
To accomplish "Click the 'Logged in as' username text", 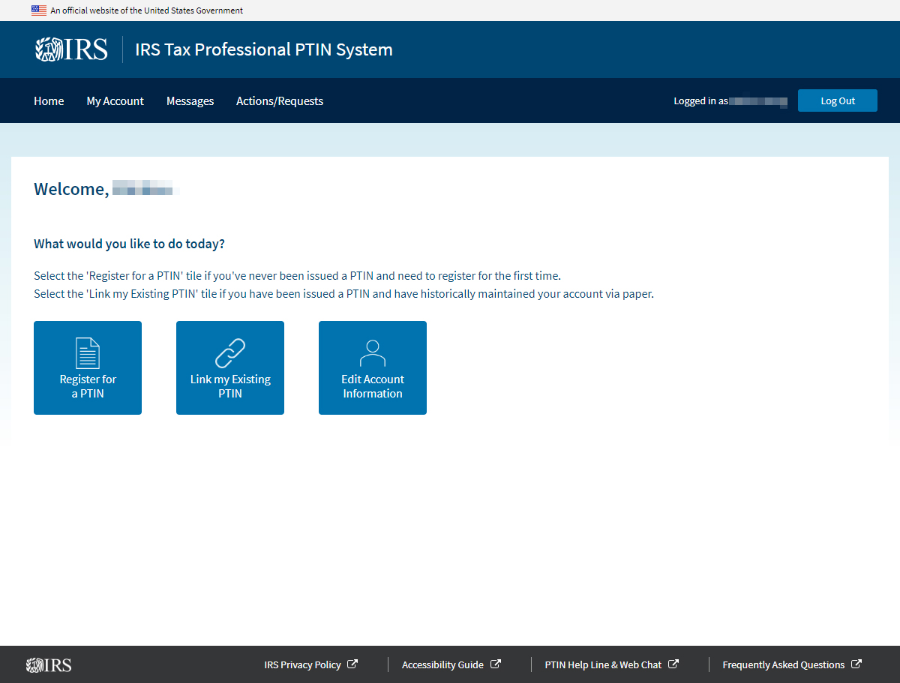I will tap(730, 101).
